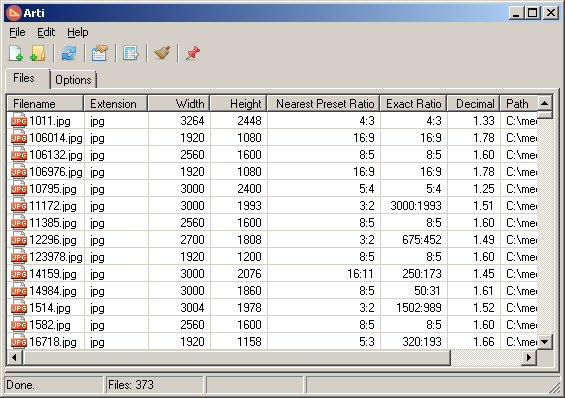The height and width of the screenshot is (398, 565).
Task: Click the export list toolbar icon
Action: click(x=130, y=53)
